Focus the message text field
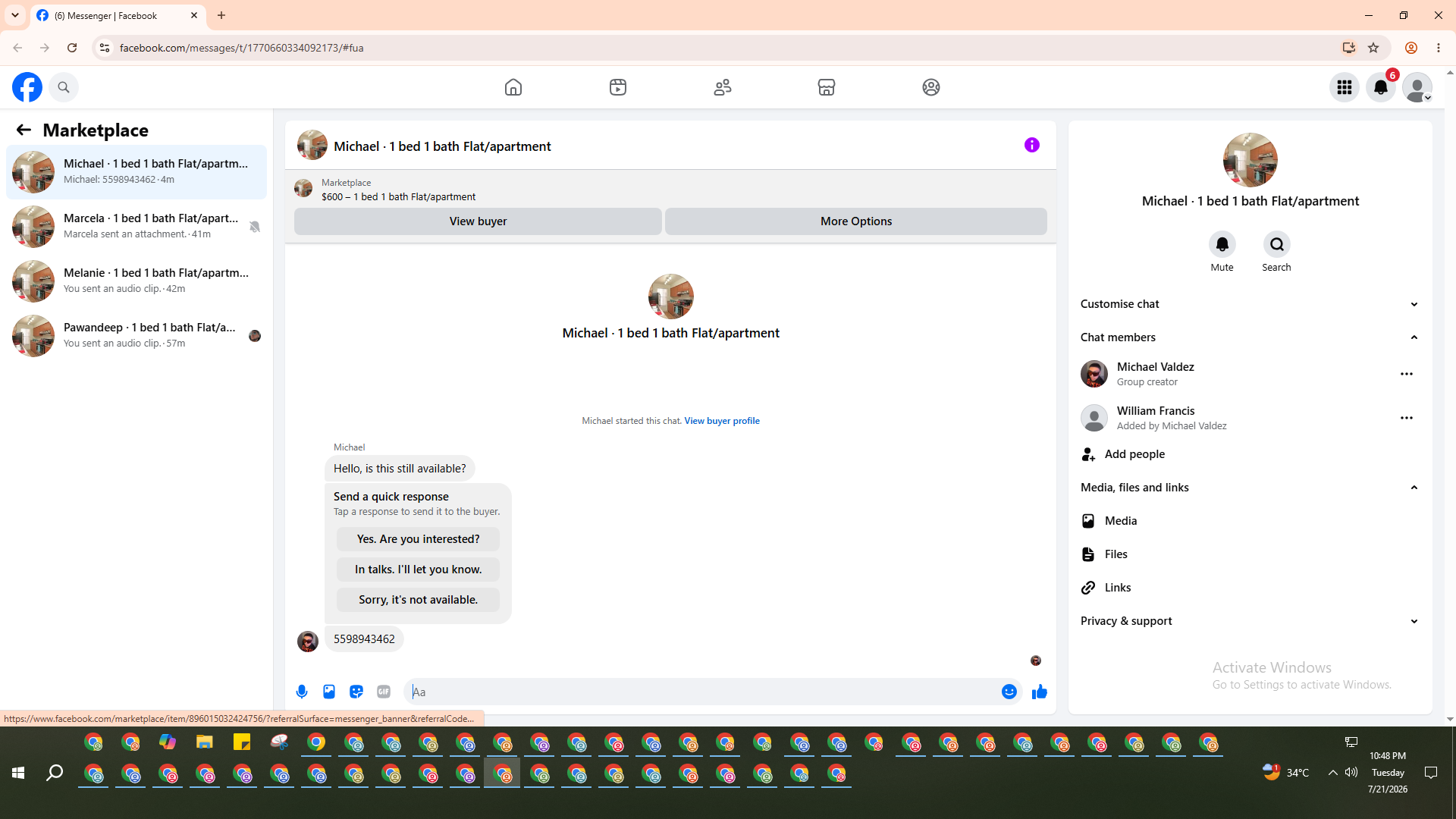1456x819 pixels. [x=701, y=692]
